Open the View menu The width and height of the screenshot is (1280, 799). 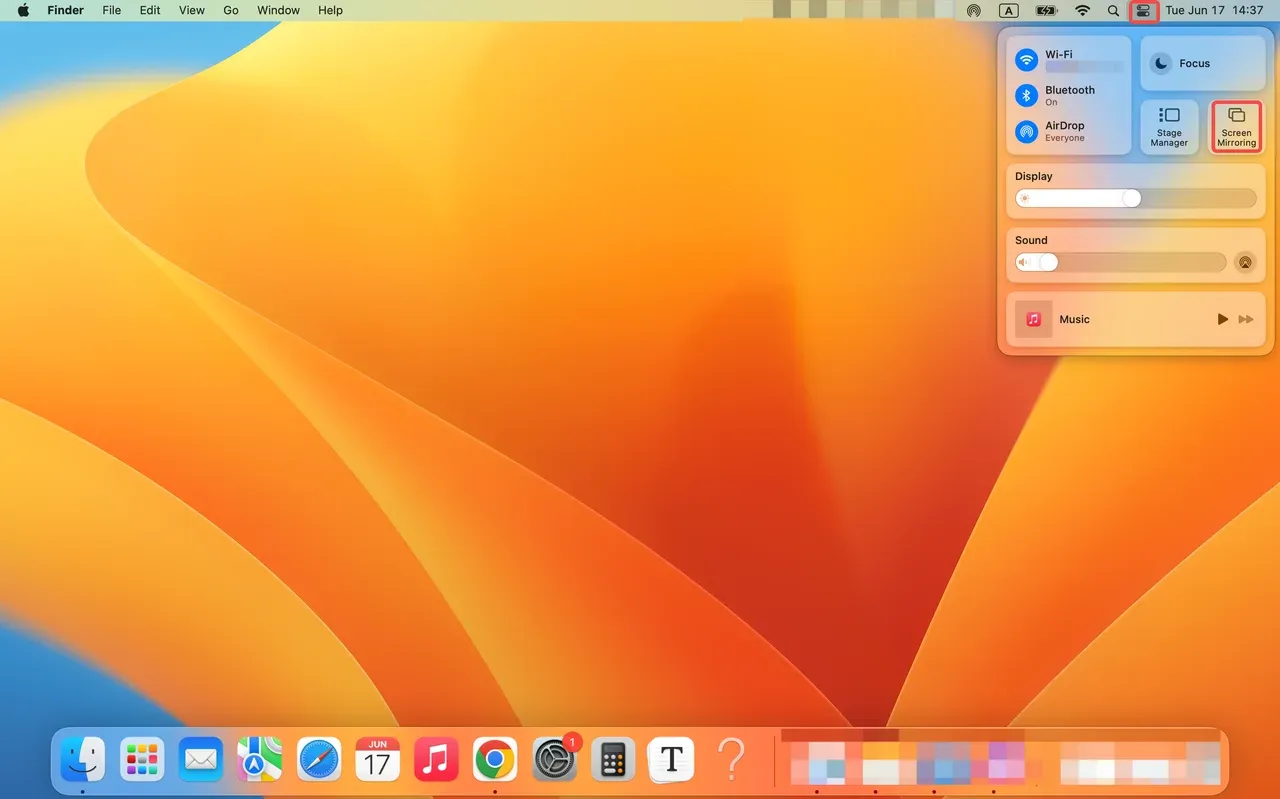pyautogui.click(x=192, y=10)
